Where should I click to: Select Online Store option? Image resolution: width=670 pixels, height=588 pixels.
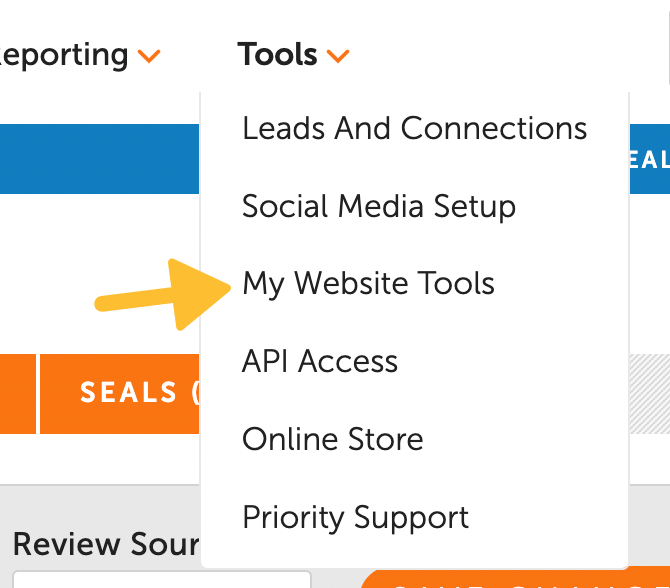click(332, 440)
